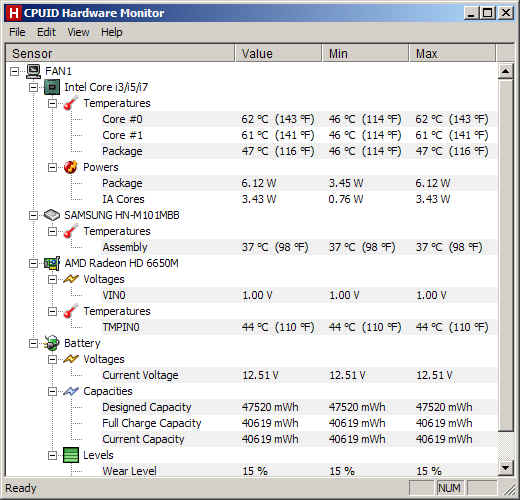Collapse the FAN1 root node

(x=15, y=71)
